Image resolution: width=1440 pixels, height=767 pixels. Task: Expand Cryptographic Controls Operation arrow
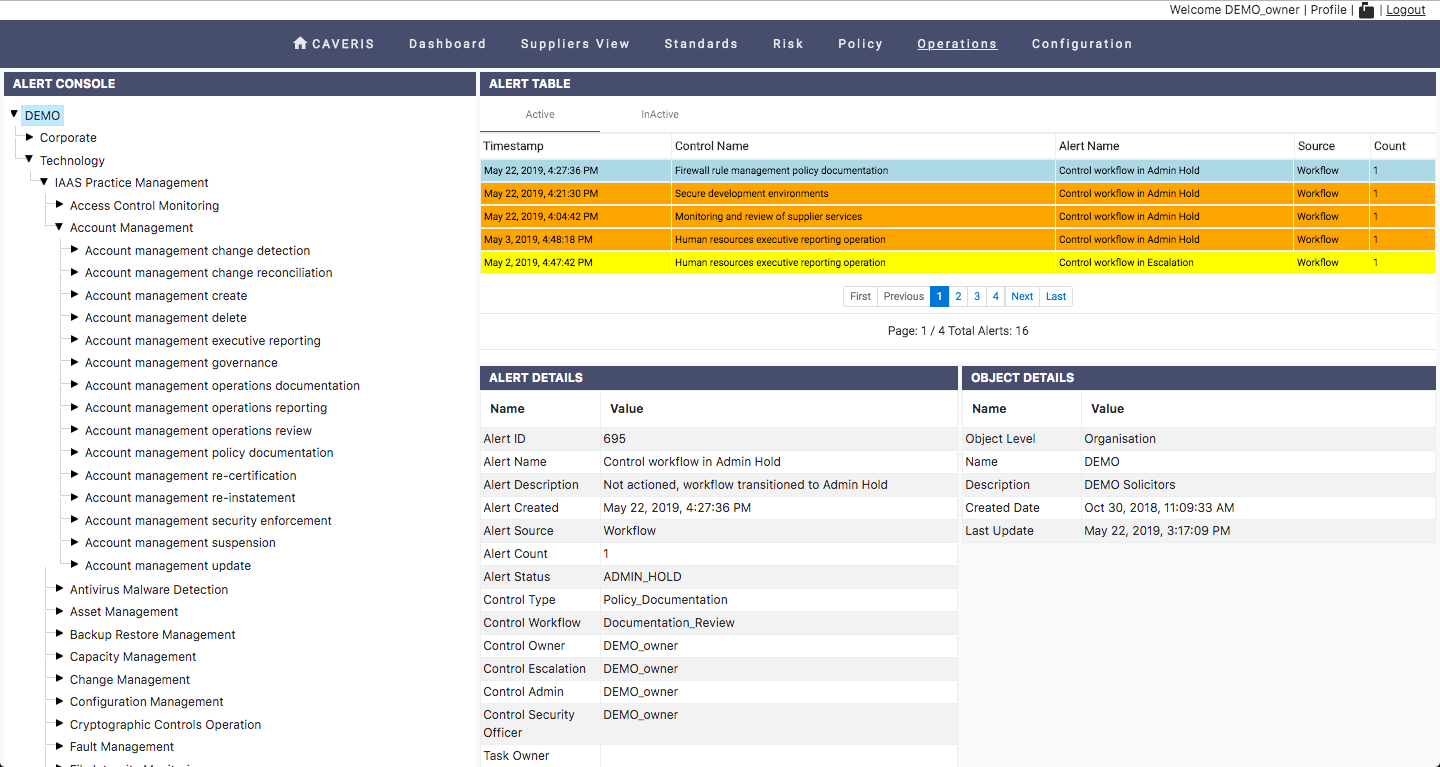pyautogui.click(x=59, y=724)
